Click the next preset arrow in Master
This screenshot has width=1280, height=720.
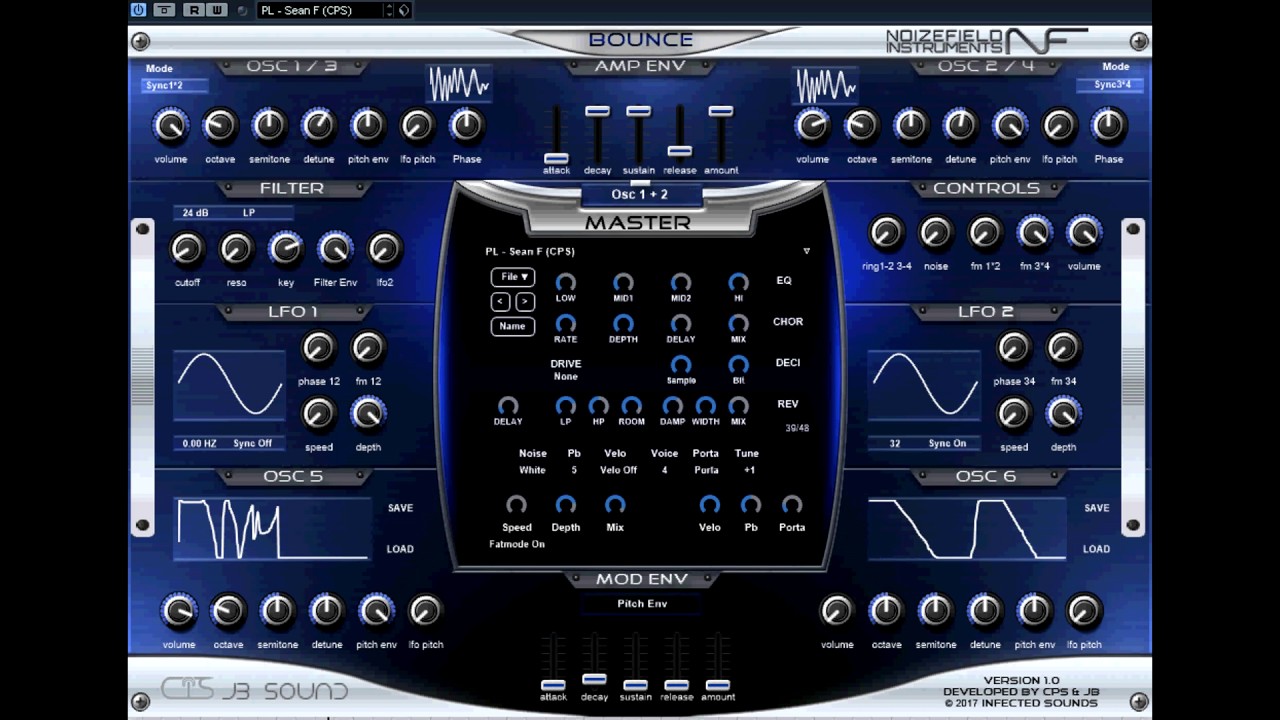point(525,301)
